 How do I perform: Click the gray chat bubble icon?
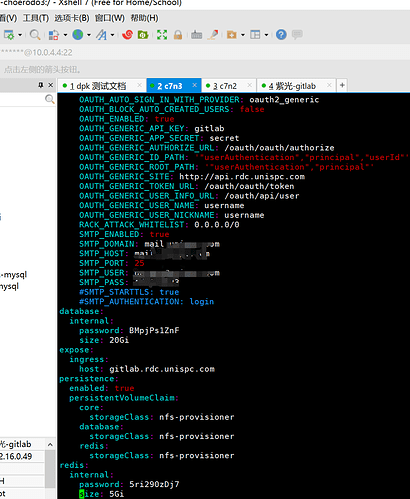tap(297, 35)
